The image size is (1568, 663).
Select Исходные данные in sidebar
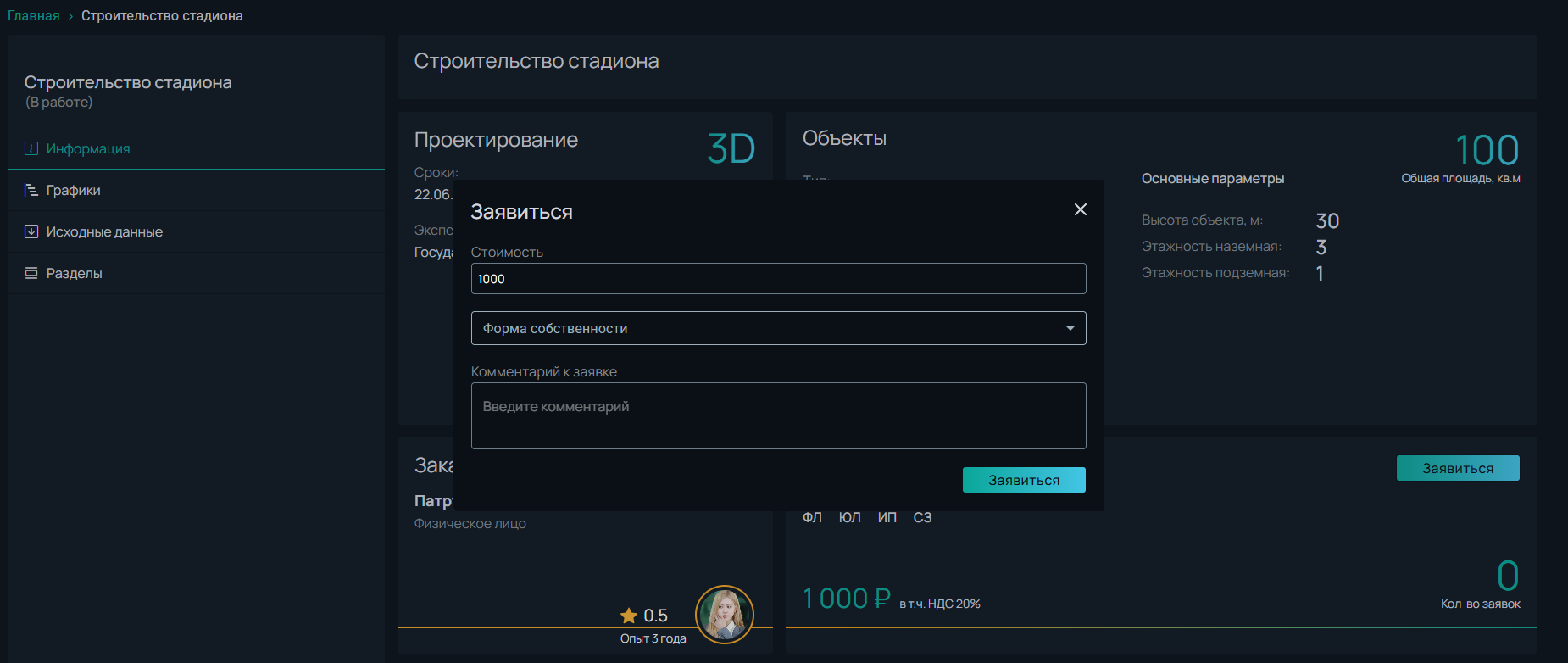104,231
